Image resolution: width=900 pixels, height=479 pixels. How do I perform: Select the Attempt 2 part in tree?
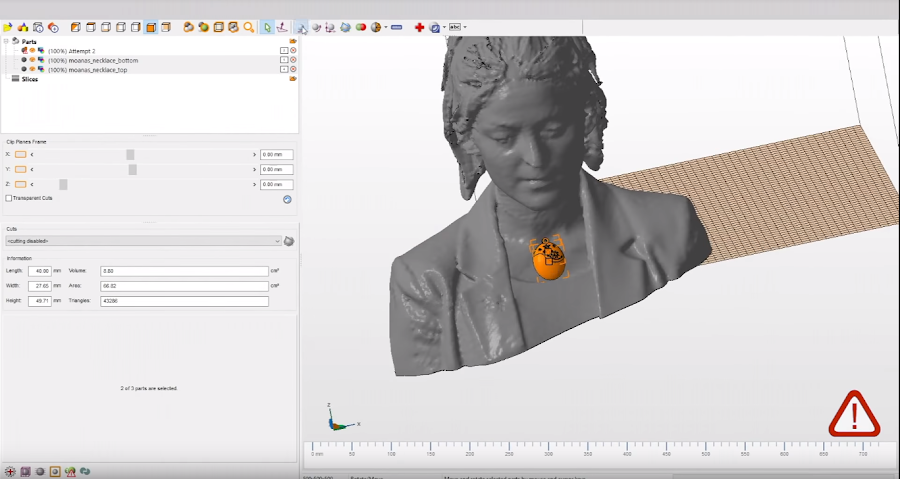tap(72, 51)
